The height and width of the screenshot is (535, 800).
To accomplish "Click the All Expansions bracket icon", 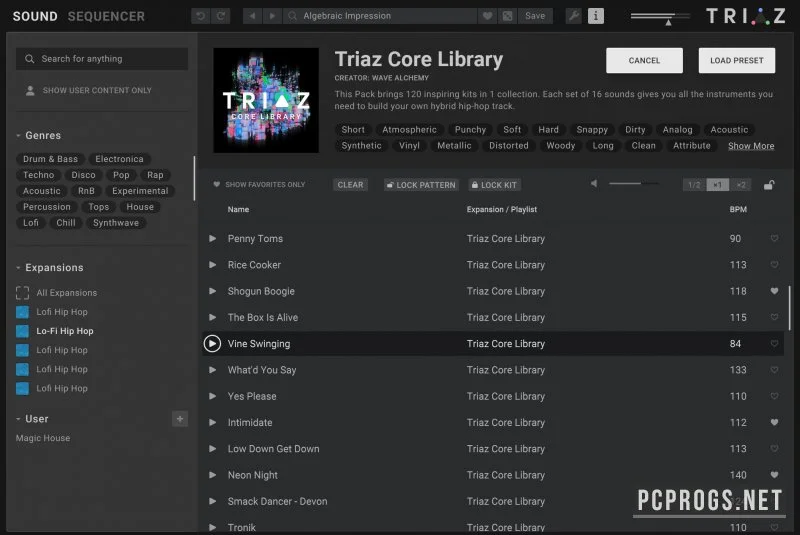I will coord(22,292).
